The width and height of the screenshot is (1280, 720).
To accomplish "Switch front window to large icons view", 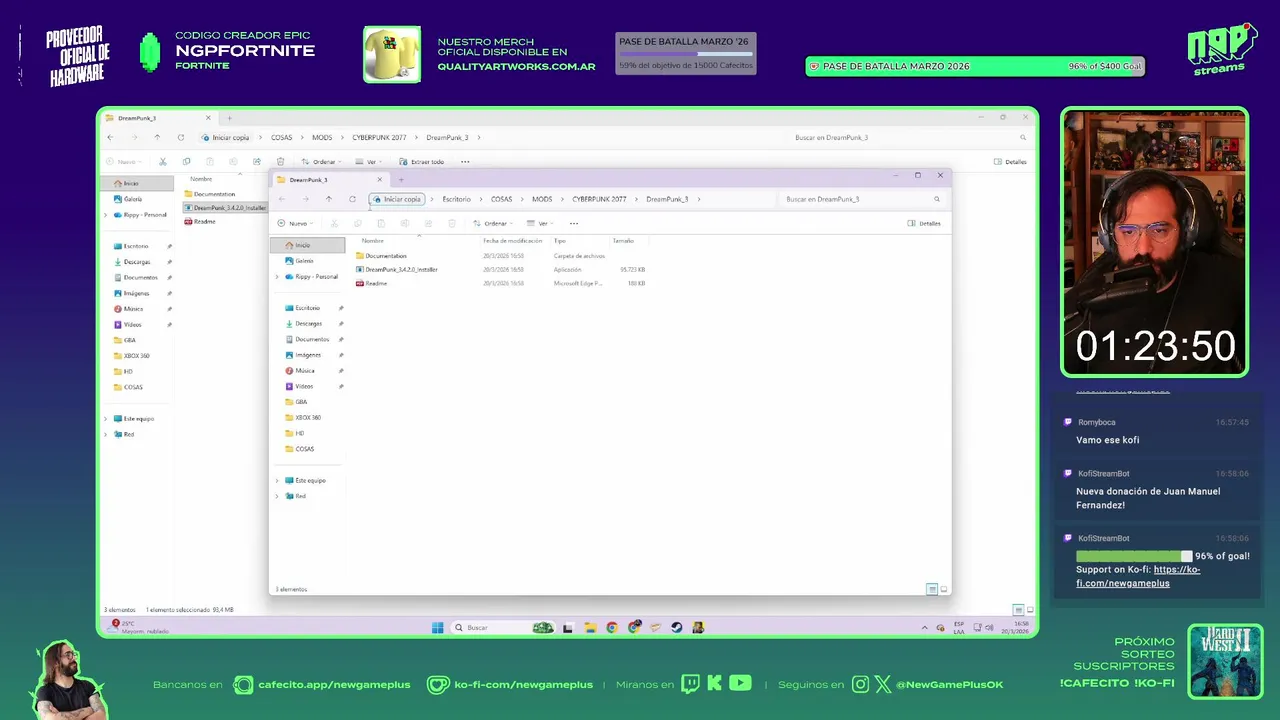I will [x=944, y=590].
